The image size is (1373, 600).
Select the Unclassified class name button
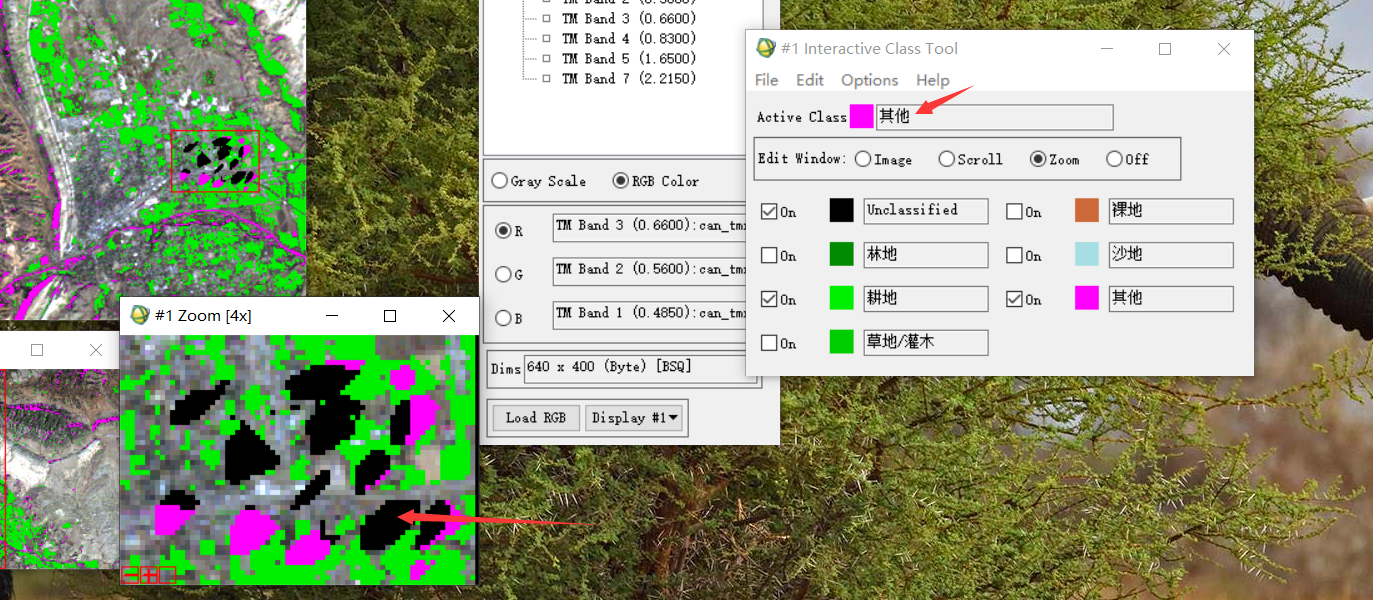click(926, 211)
